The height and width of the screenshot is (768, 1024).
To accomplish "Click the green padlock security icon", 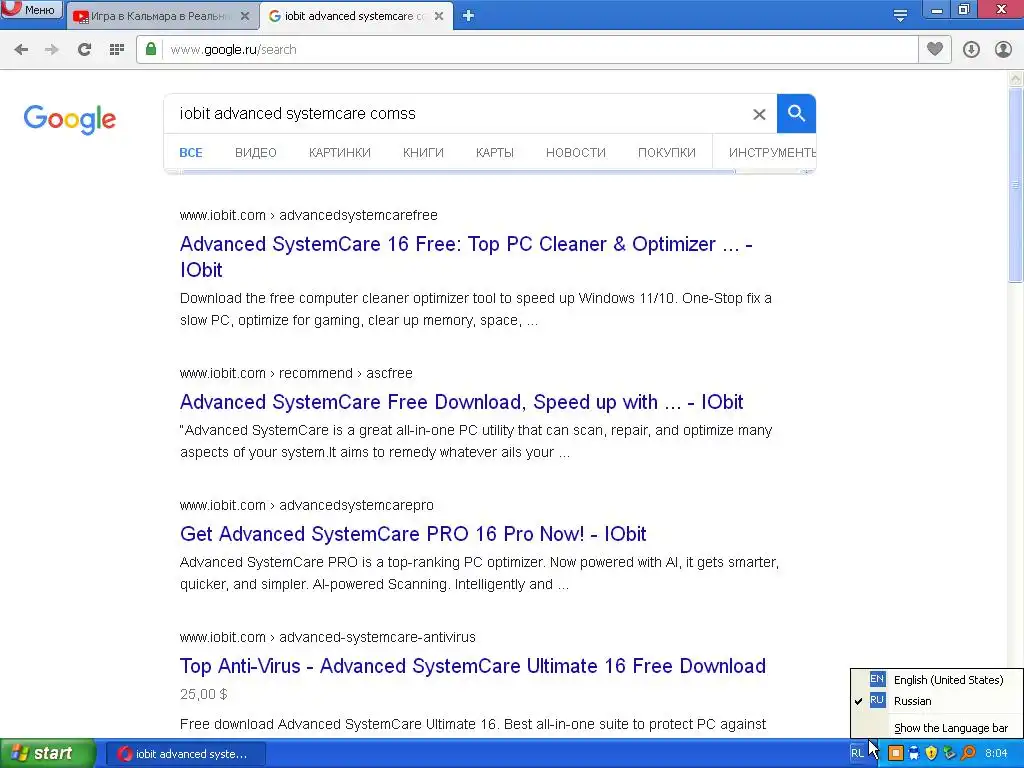I will pyautogui.click(x=151, y=50).
